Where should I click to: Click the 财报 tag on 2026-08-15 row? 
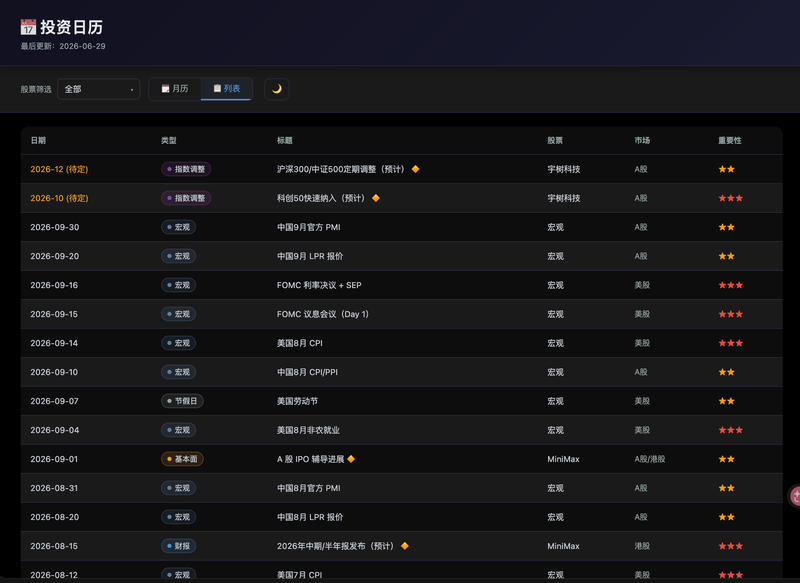click(178, 546)
